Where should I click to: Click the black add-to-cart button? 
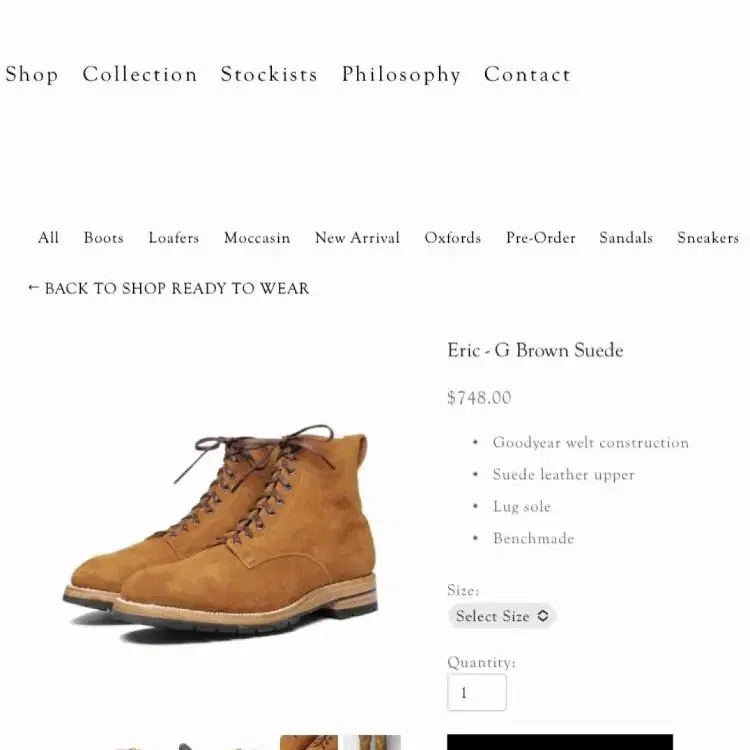[560, 742]
